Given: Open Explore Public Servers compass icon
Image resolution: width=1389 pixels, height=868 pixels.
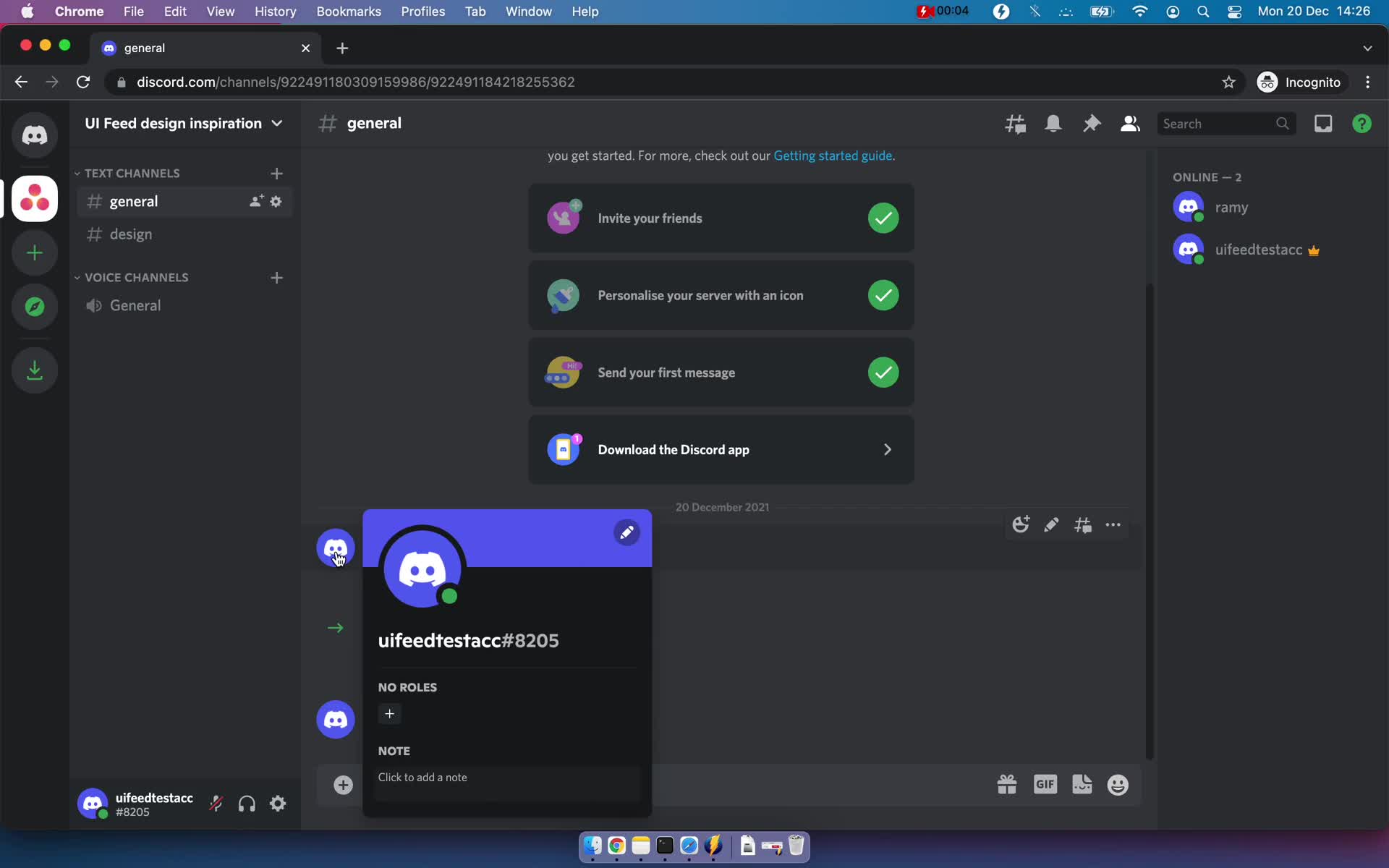Looking at the screenshot, I should [x=34, y=307].
